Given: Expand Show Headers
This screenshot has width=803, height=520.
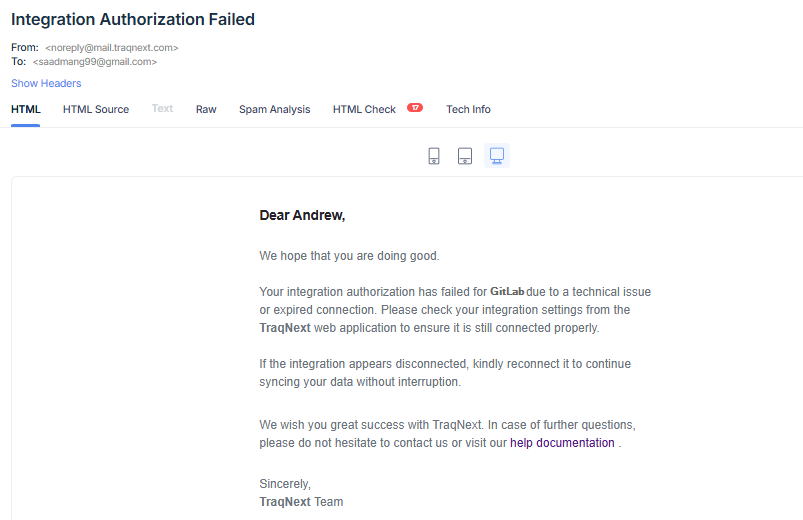Looking at the screenshot, I should pyautogui.click(x=46, y=83).
